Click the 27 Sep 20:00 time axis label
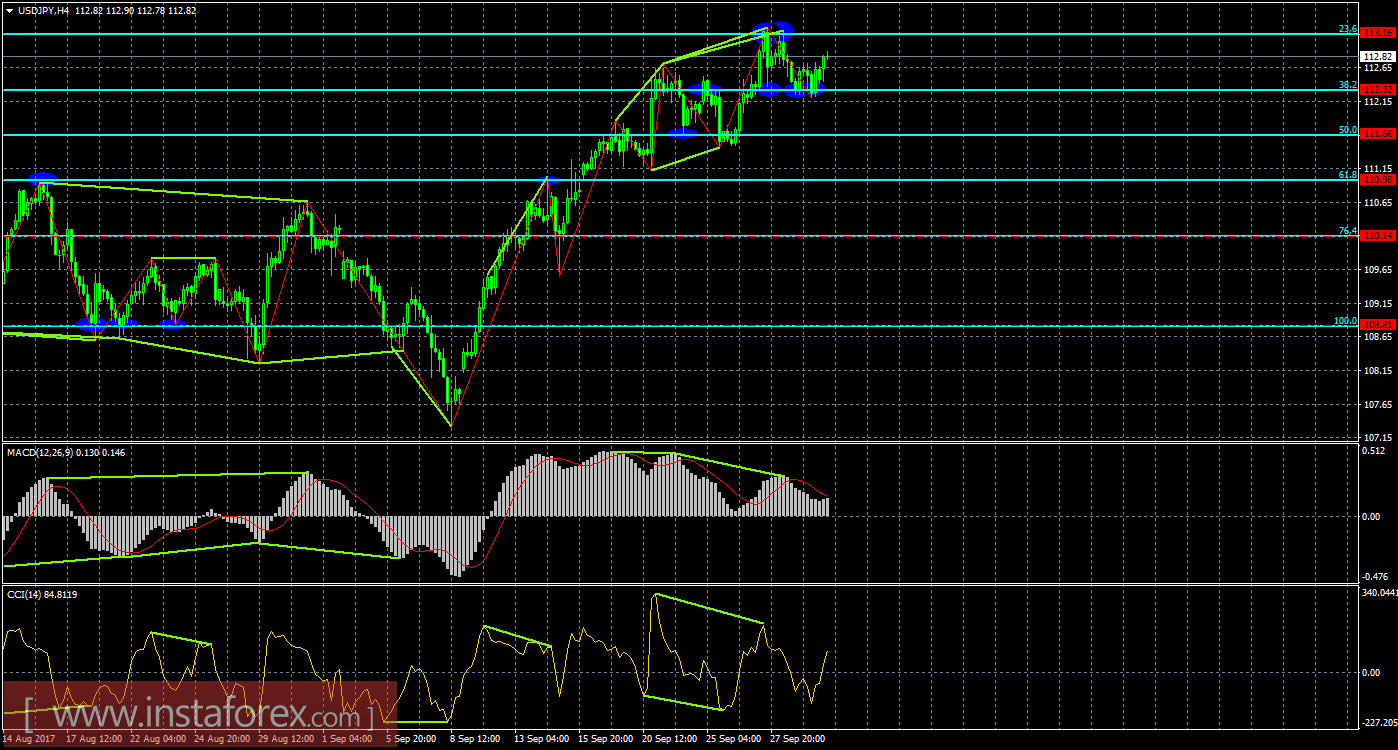 pyautogui.click(x=797, y=739)
